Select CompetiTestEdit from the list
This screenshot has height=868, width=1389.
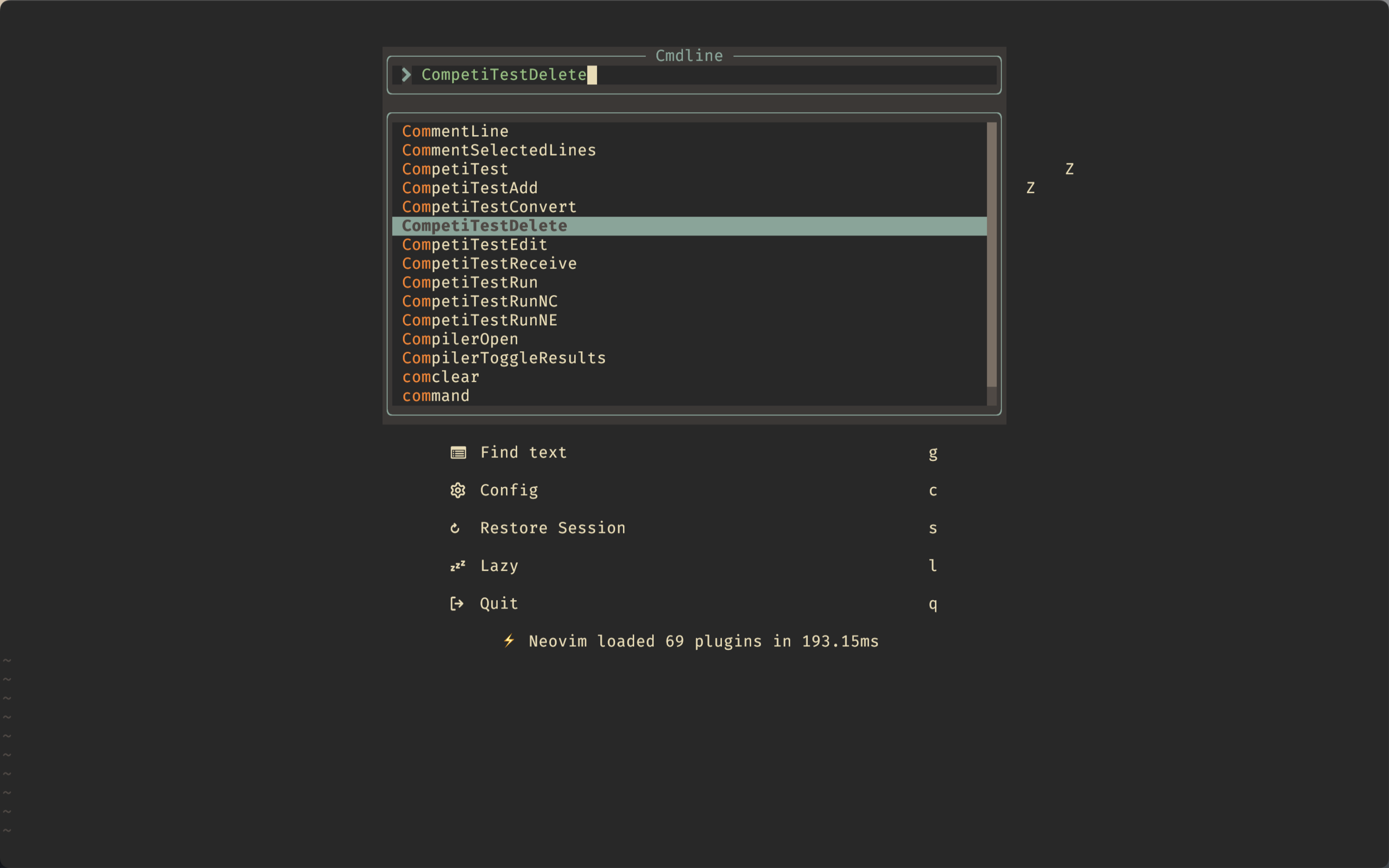pyautogui.click(x=475, y=245)
